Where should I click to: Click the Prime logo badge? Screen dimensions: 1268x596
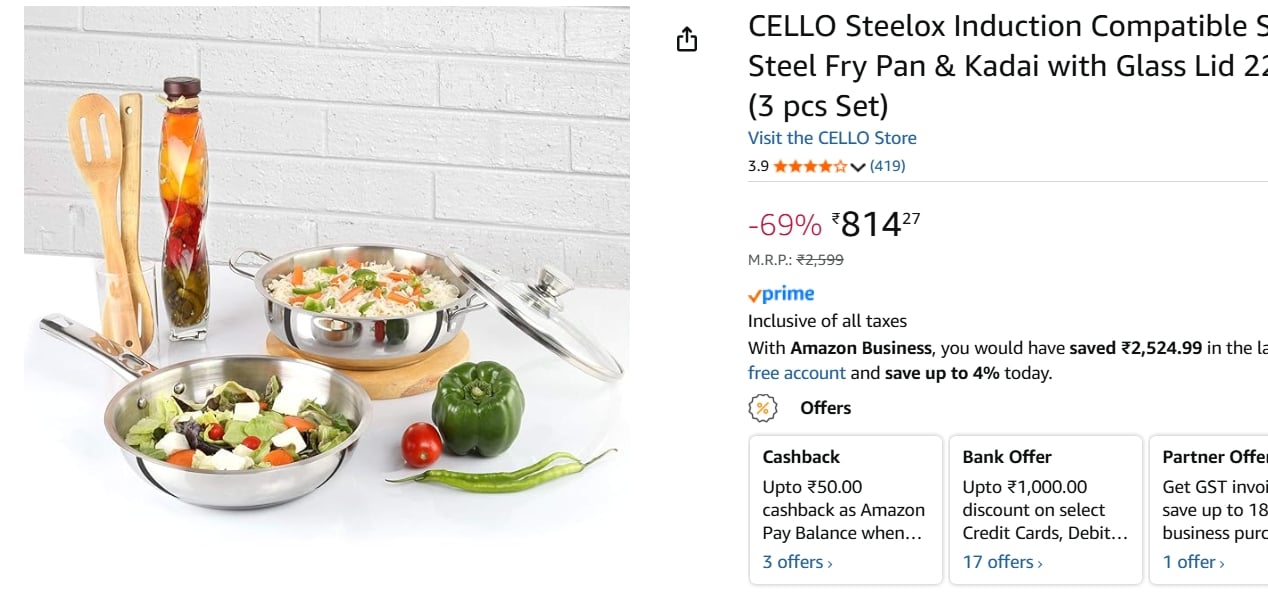click(781, 294)
